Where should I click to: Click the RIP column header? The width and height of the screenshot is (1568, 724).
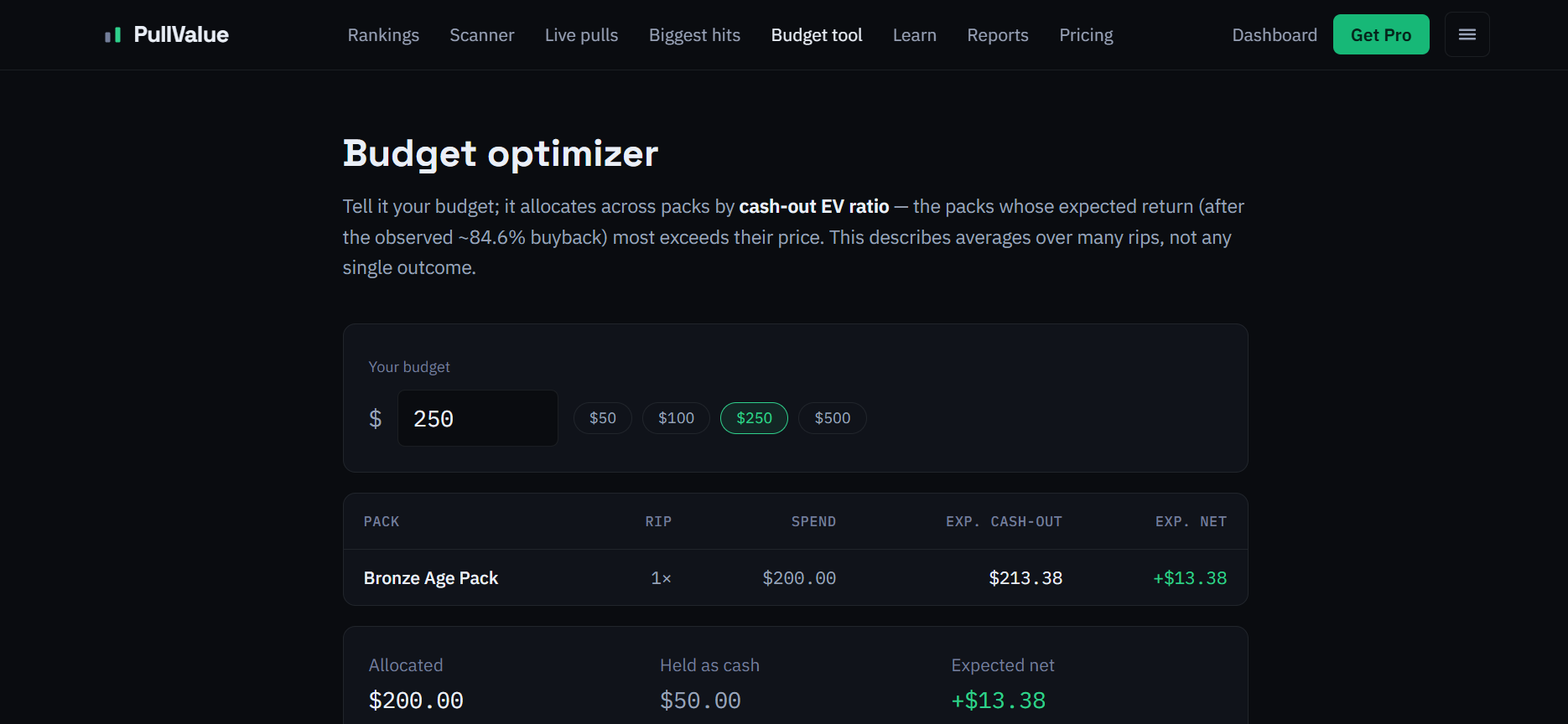pyautogui.click(x=658, y=521)
